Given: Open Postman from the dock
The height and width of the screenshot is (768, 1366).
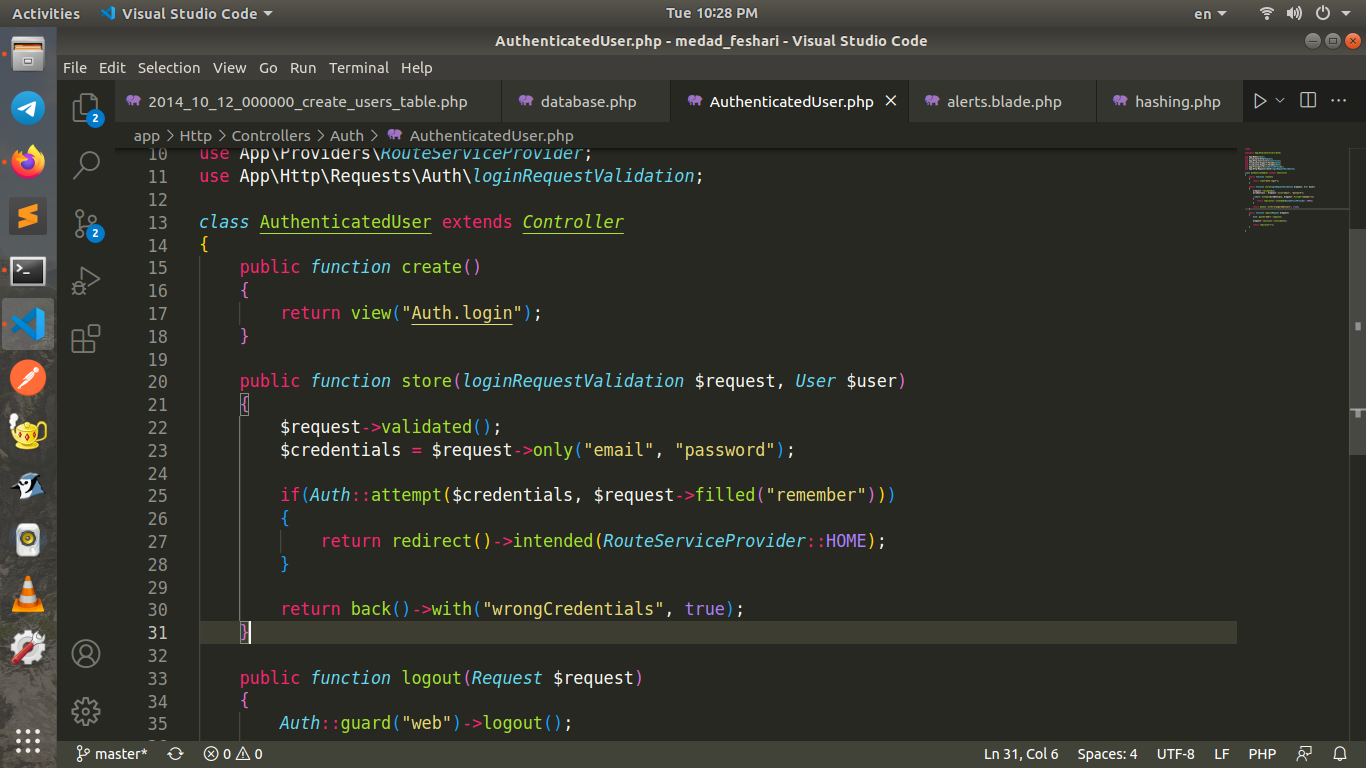Looking at the screenshot, I should (28, 378).
